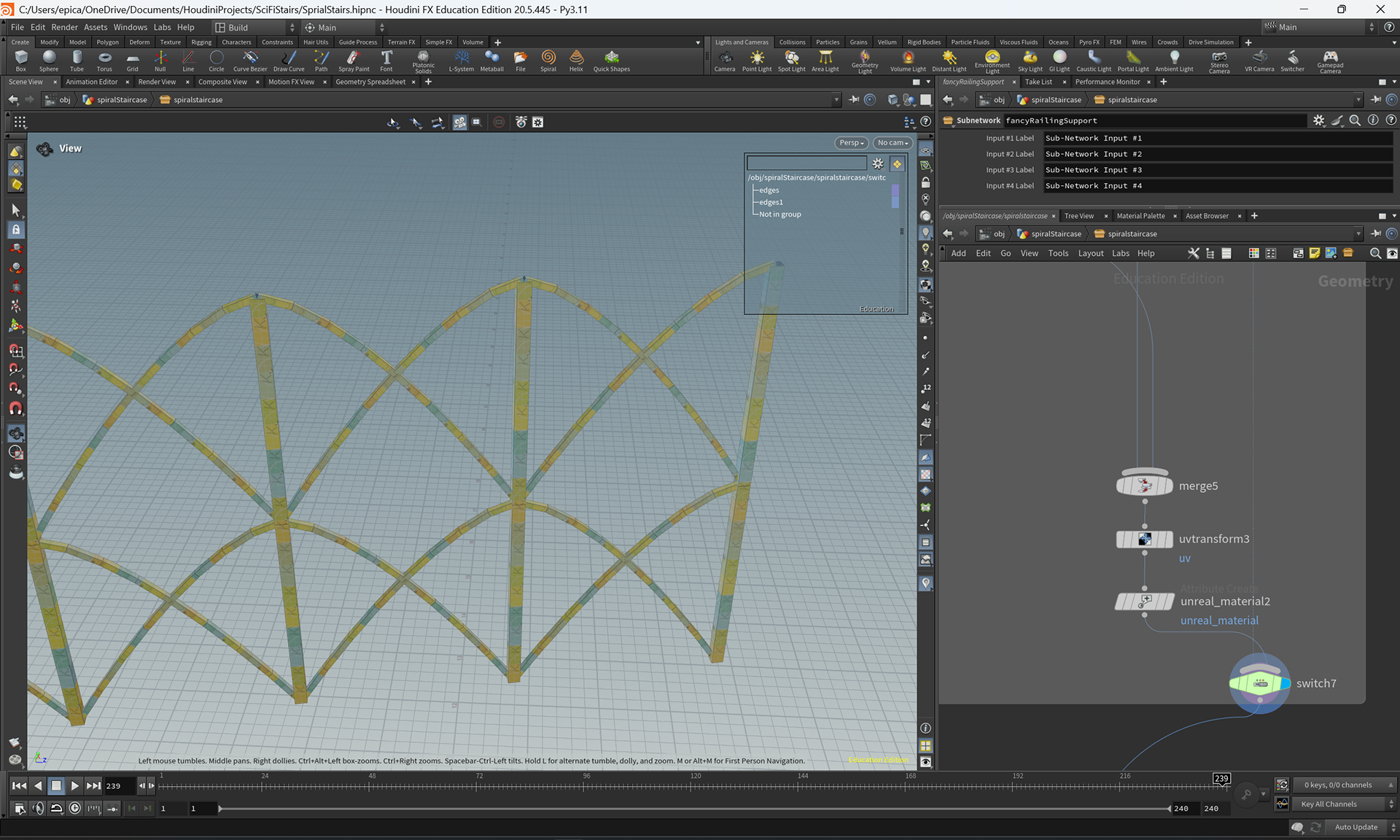Click the Input #1 Label field
This screenshot has height=840, width=1400.
click(x=1217, y=138)
